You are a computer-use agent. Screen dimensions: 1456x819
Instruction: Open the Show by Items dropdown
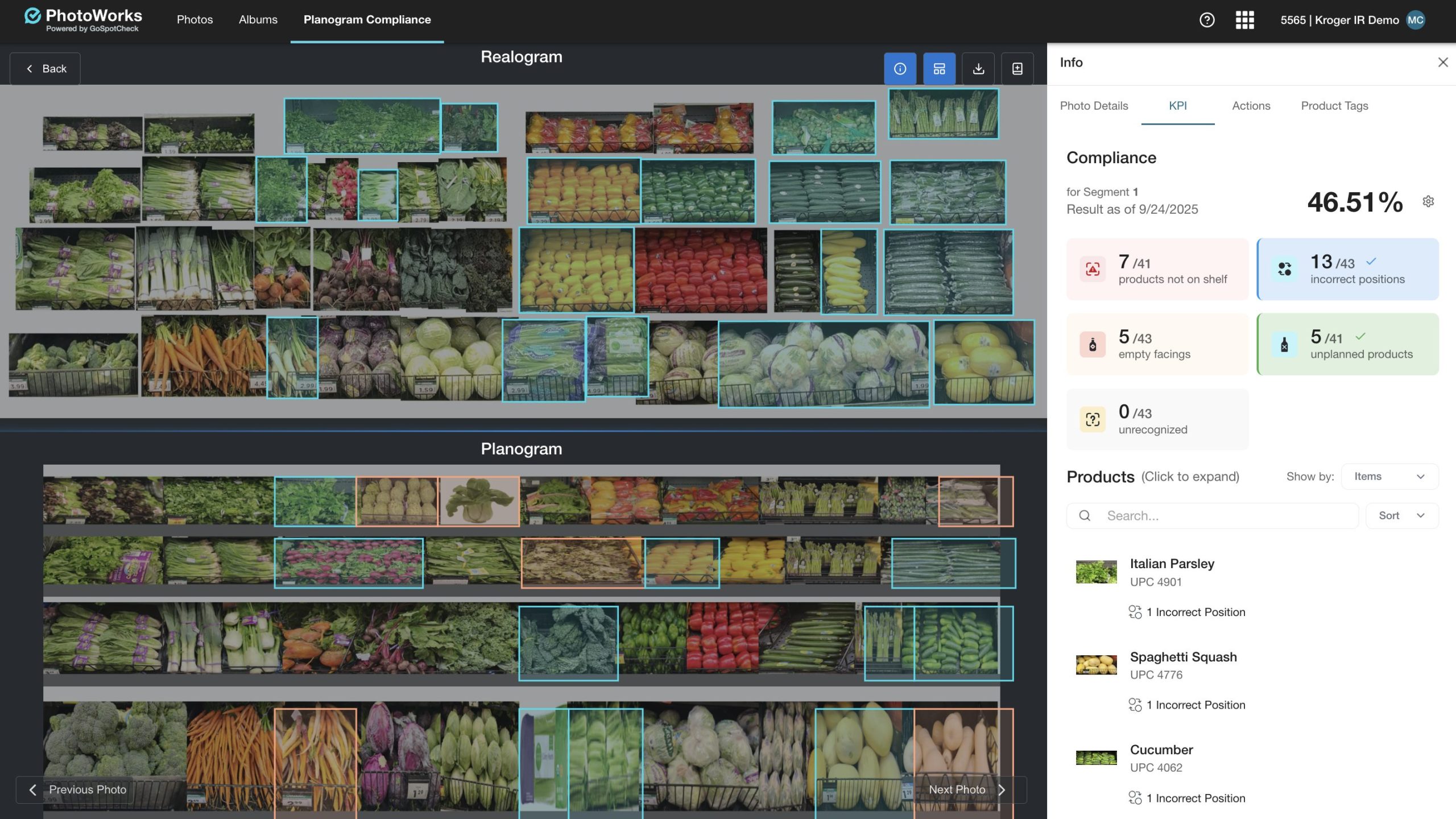click(x=1389, y=477)
